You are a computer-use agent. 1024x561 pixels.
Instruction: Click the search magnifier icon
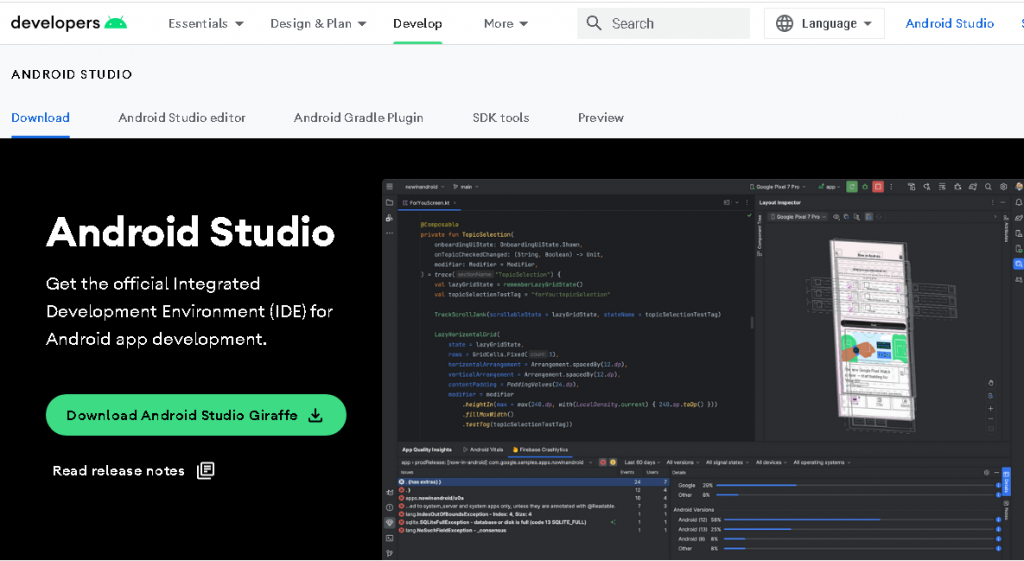tap(594, 24)
